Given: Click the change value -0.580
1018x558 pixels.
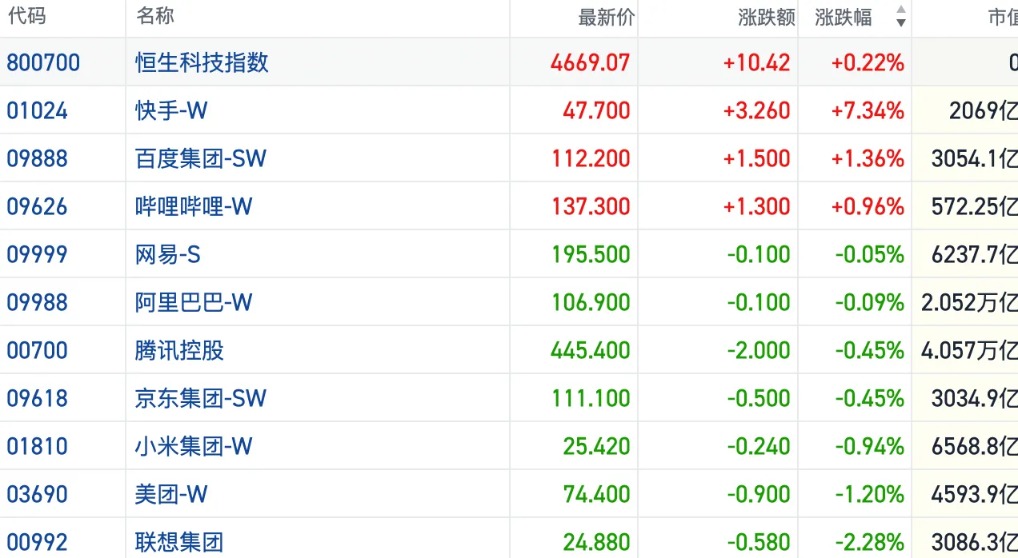Looking at the screenshot, I should 758,542.
